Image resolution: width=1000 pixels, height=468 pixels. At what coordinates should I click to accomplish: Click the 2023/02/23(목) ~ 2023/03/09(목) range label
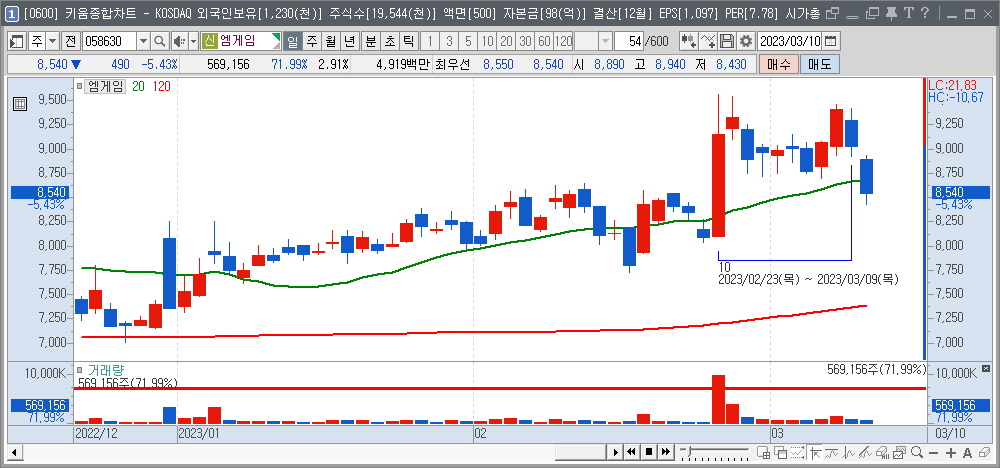click(808, 279)
